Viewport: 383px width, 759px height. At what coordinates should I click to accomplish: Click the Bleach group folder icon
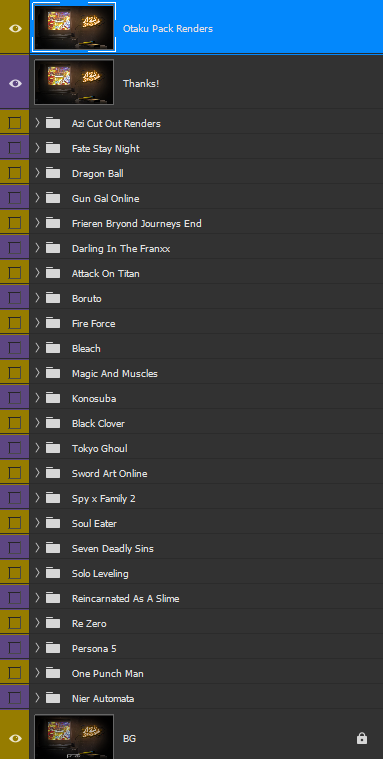(x=53, y=348)
